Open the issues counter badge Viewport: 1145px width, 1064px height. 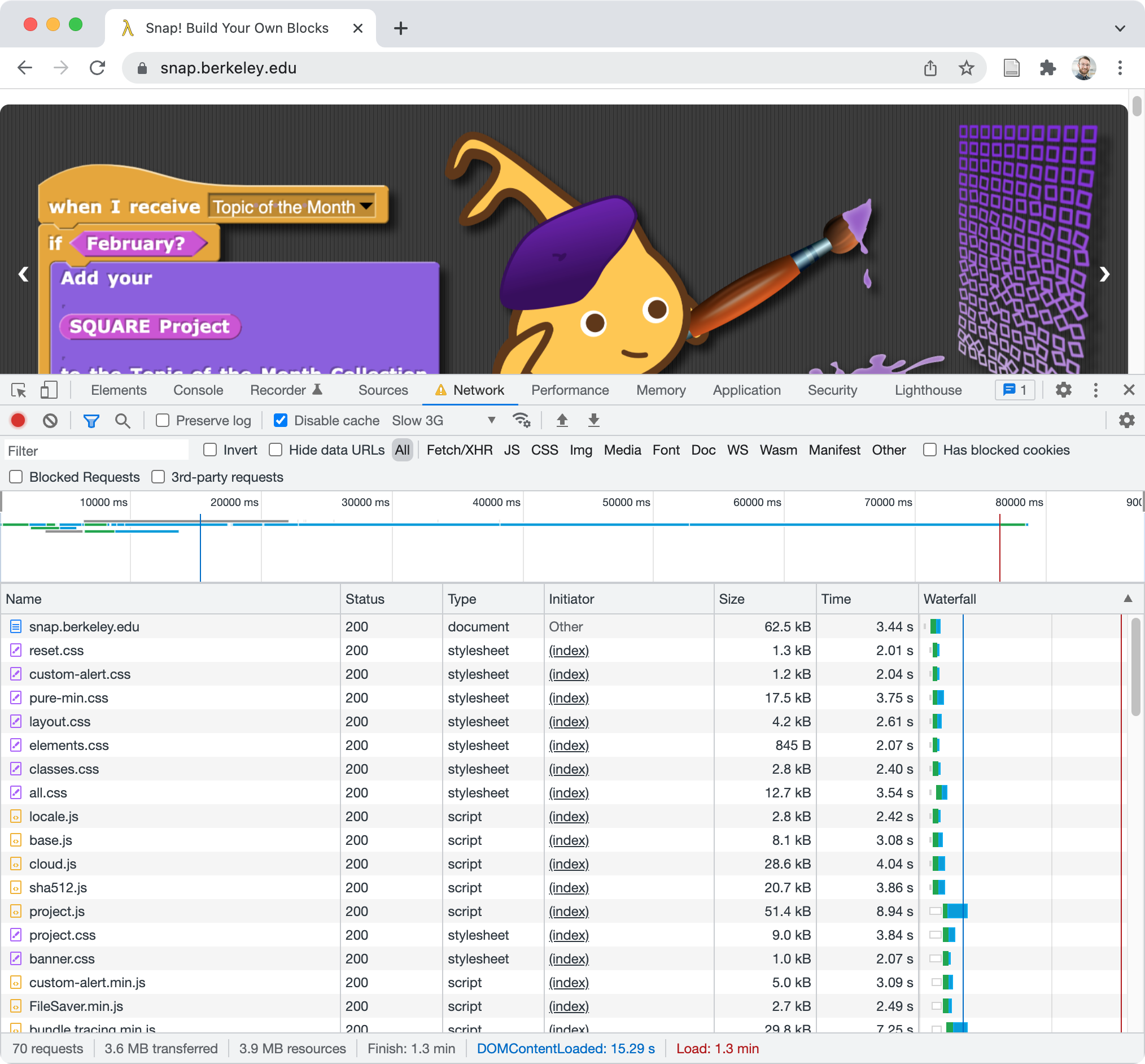[x=1015, y=390]
